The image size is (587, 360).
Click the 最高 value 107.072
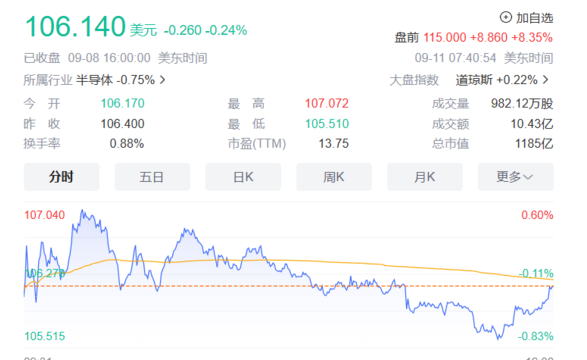coord(326,103)
